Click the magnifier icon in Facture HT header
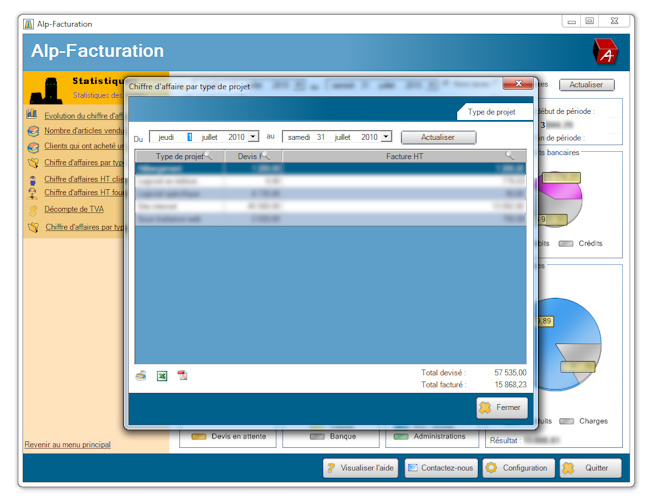 pyautogui.click(x=510, y=156)
